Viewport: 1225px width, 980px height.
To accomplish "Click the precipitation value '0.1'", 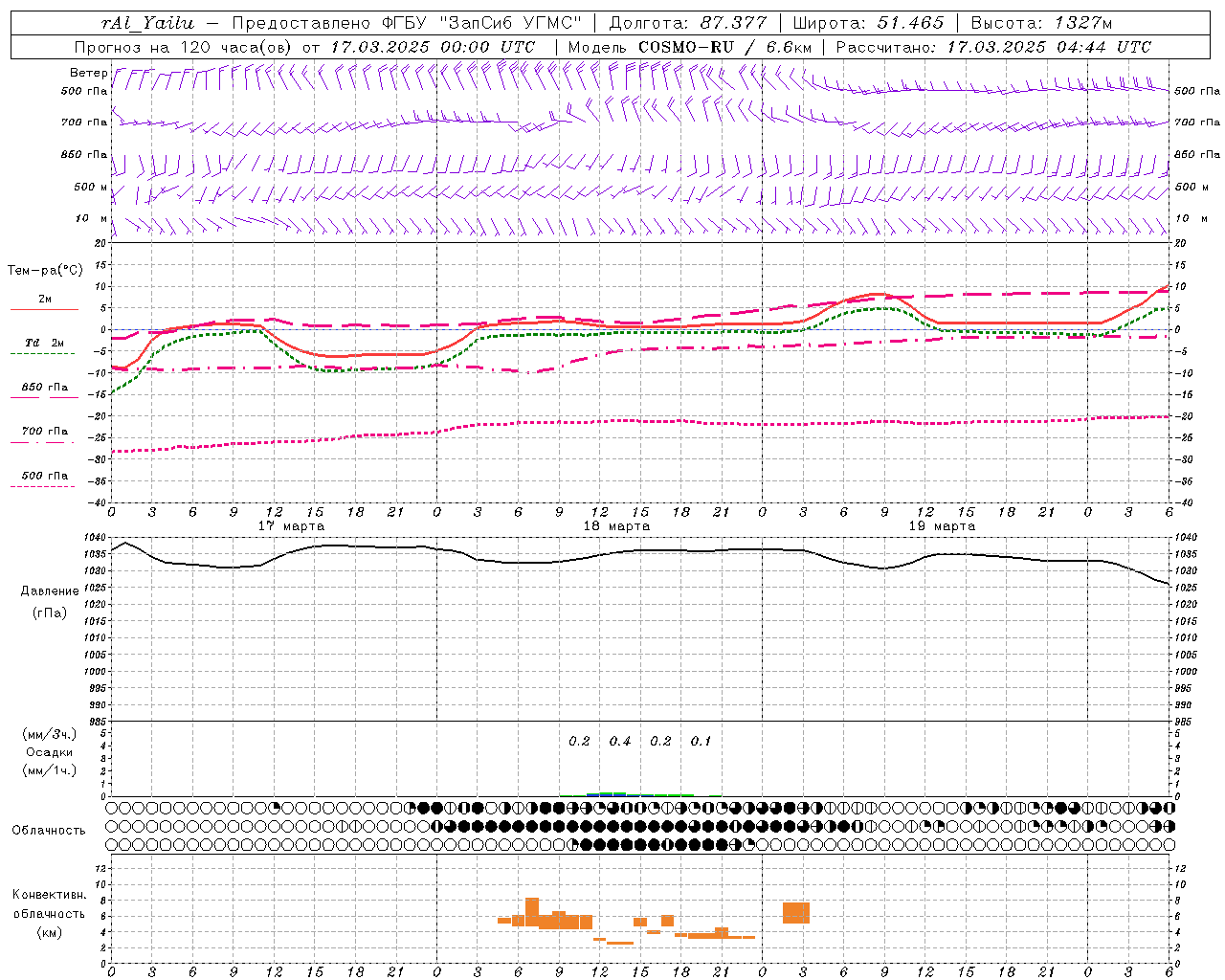I will pos(702,742).
